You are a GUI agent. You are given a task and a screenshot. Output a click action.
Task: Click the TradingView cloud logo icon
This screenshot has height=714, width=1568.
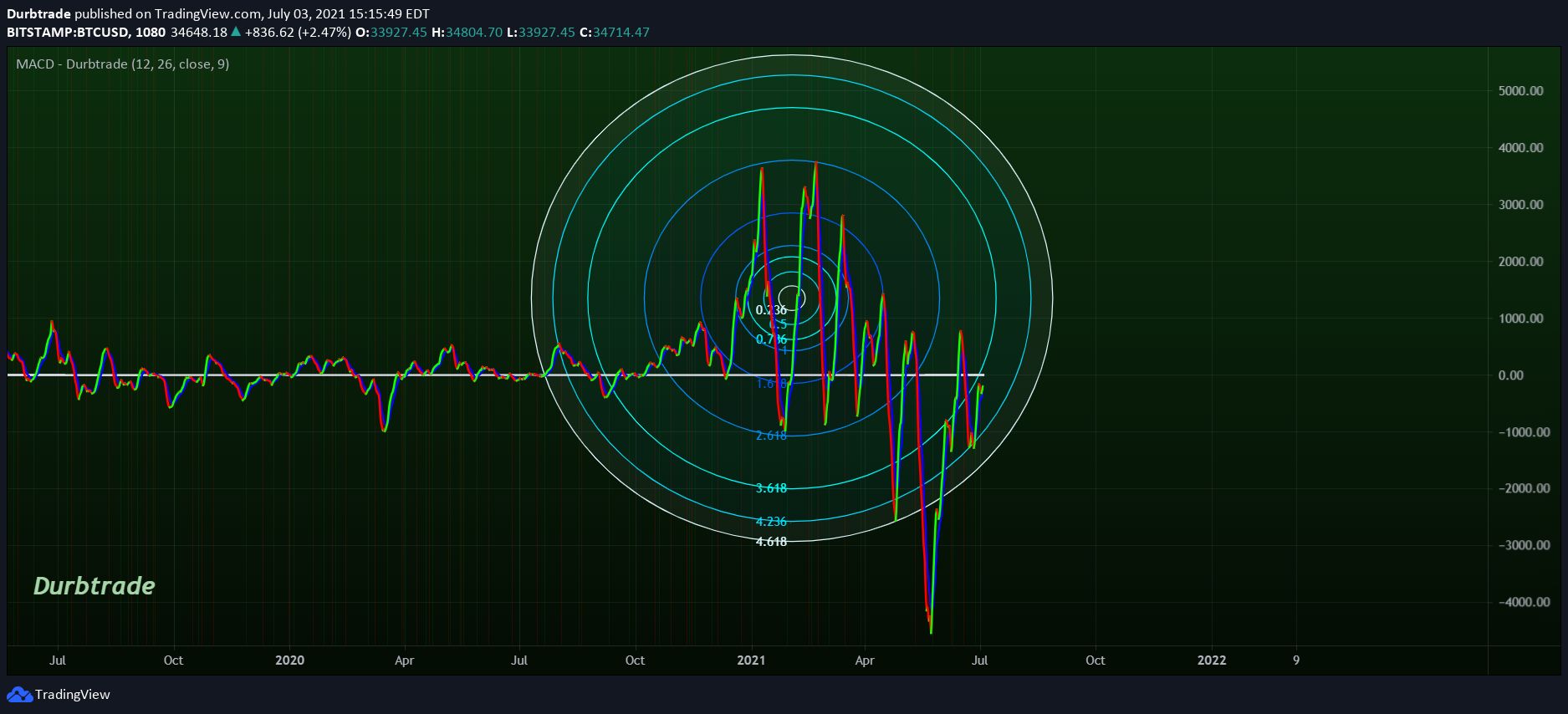(19, 695)
